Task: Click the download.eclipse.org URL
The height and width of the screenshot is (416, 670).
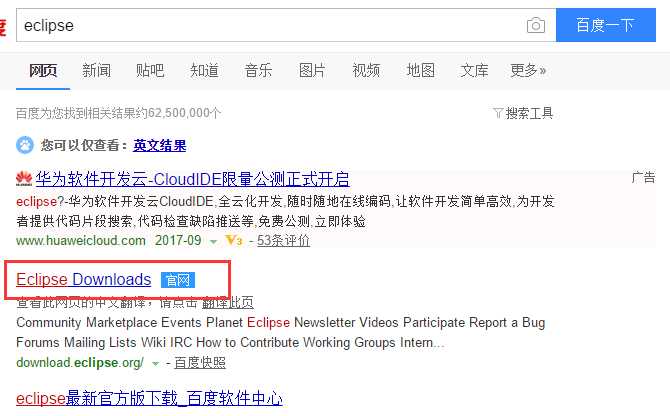Action: (80, 363)
